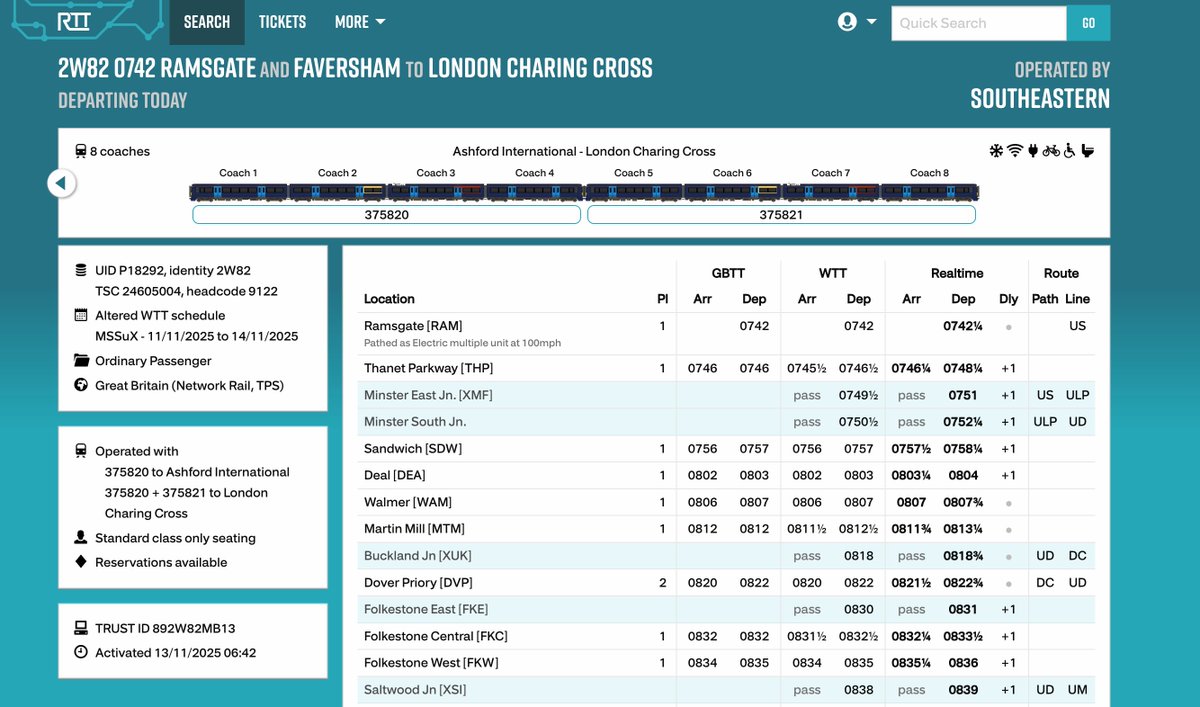This screenshot has height=707, width=1200.
Task: Open Folkestone East [FKE] location link
Action: [x=426, y=609]
